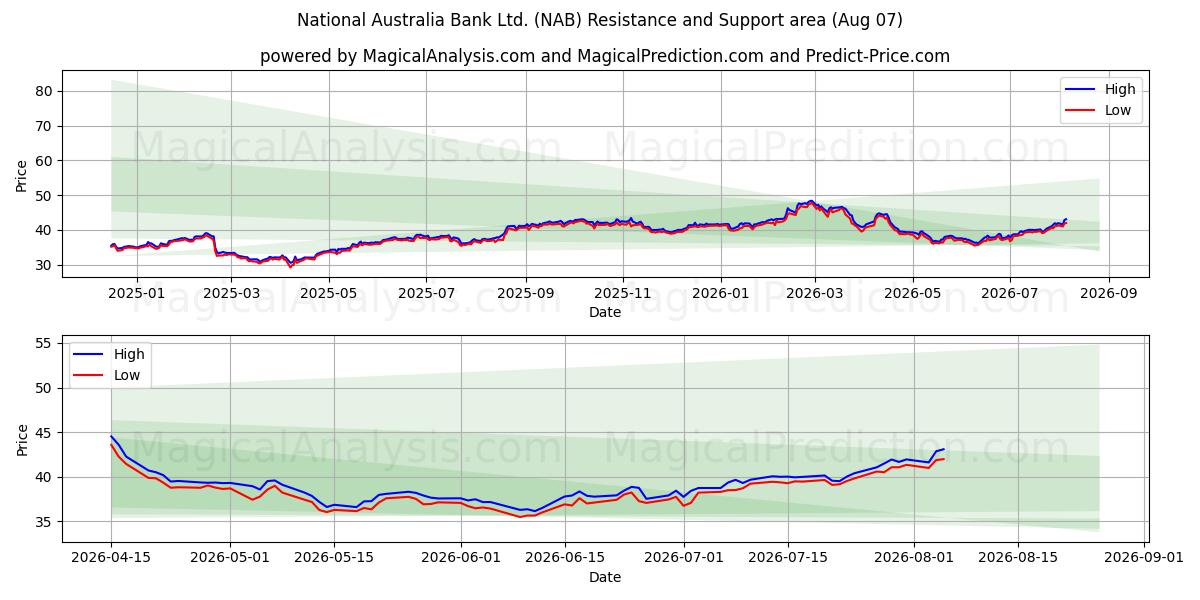Click 'High' in the bottom chart legend

point(129,354)
